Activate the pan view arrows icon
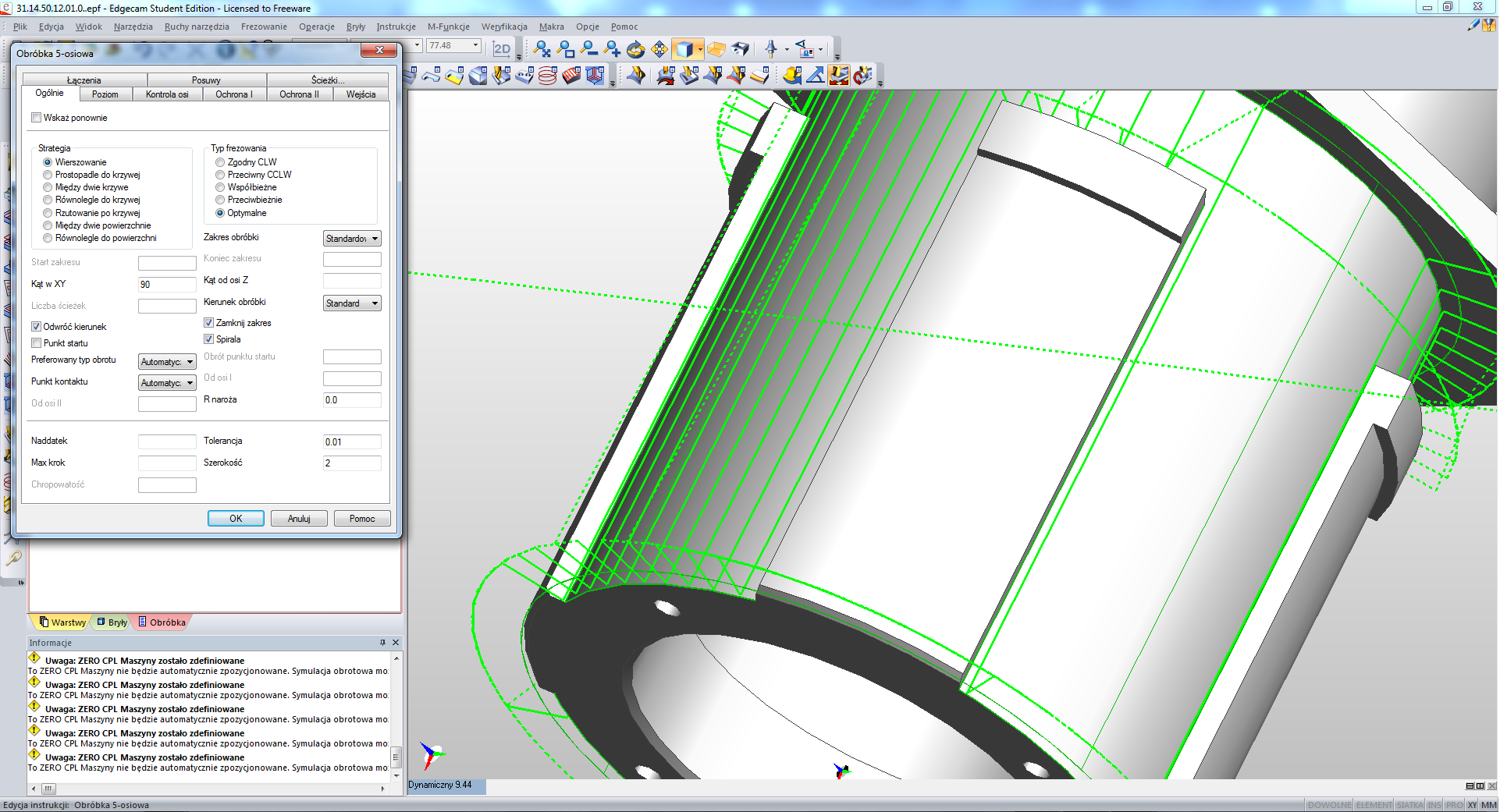This screenshot has height=812, width=1500. [659, 49]
